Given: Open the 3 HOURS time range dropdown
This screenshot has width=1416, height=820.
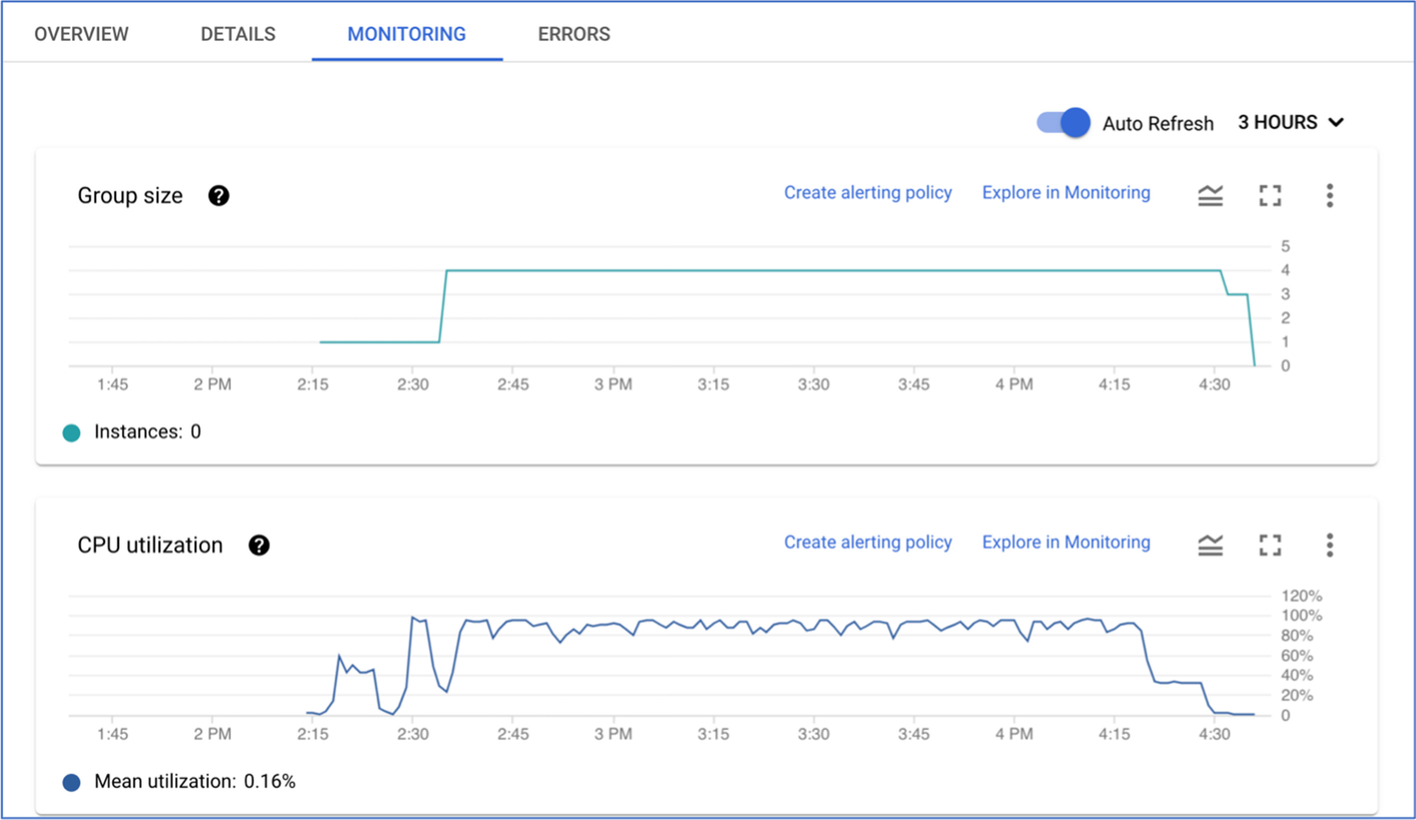Looking at the screenshot, I should point(1291,123).
